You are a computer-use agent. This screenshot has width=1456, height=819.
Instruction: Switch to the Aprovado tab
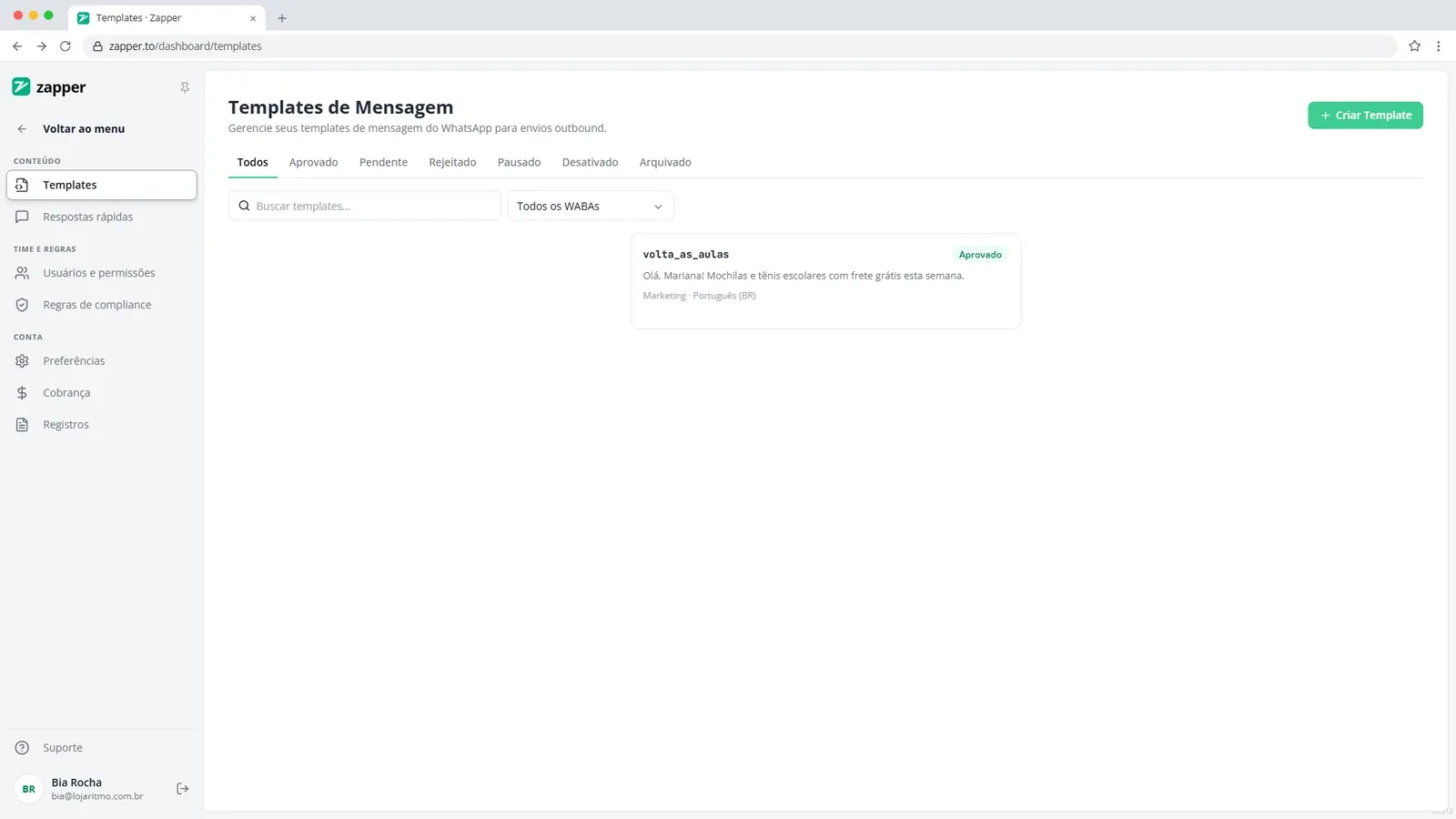tap(313, 163)
